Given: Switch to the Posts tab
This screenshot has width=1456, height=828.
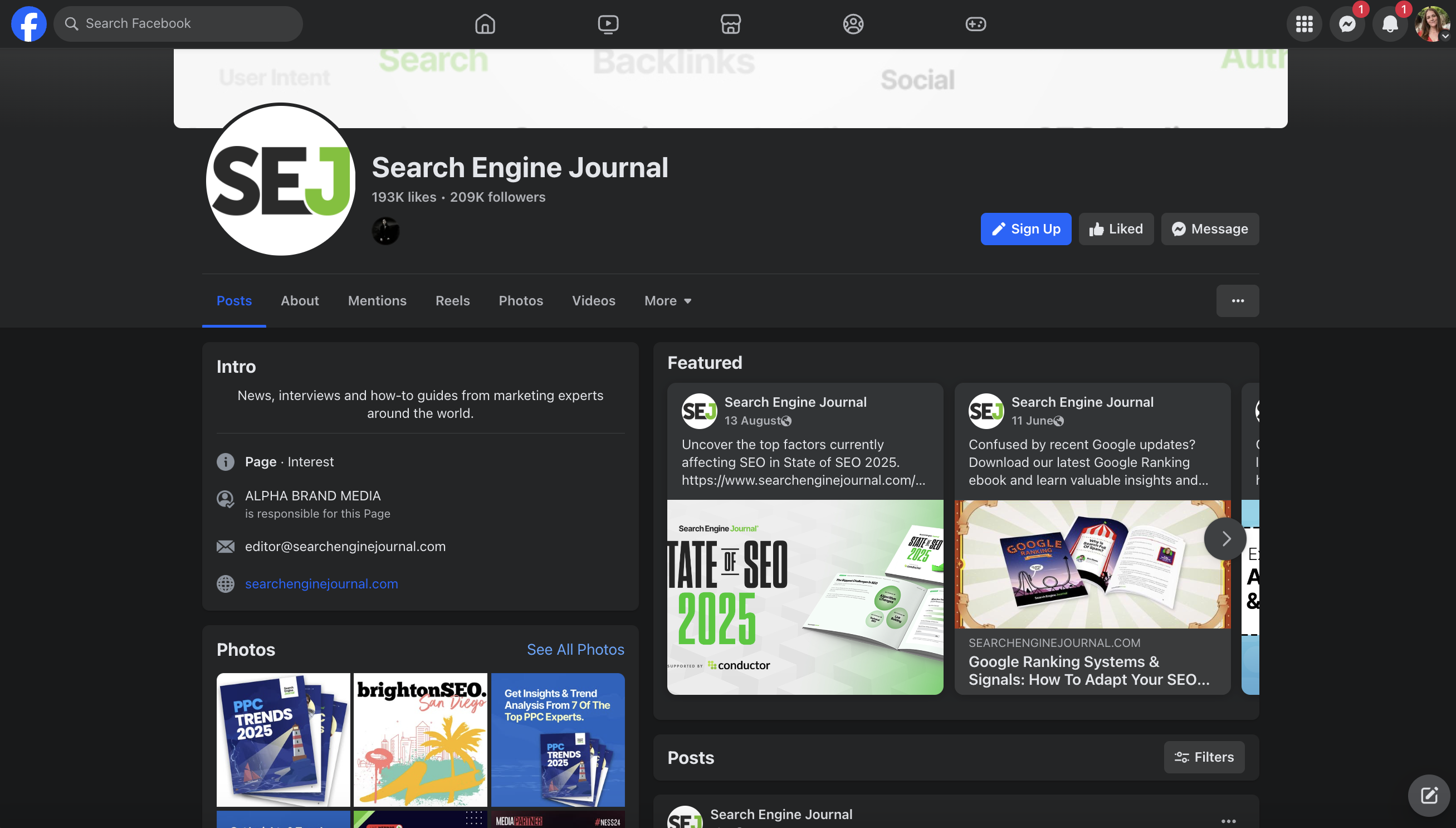Looking at the screenshot, I should [234, 301].
